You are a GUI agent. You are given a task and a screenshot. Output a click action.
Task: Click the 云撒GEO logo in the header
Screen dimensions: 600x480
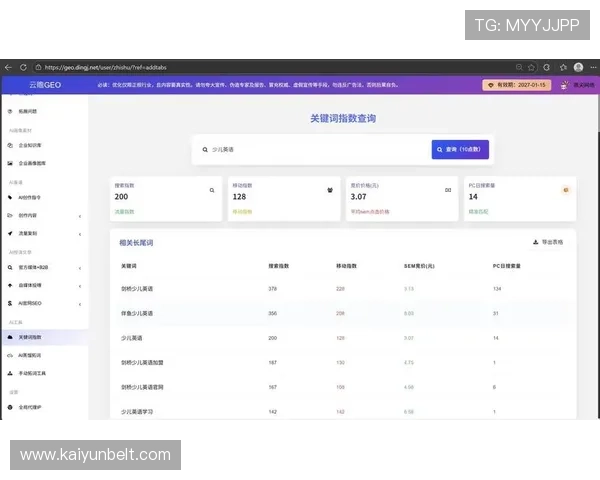pos(45,85)
